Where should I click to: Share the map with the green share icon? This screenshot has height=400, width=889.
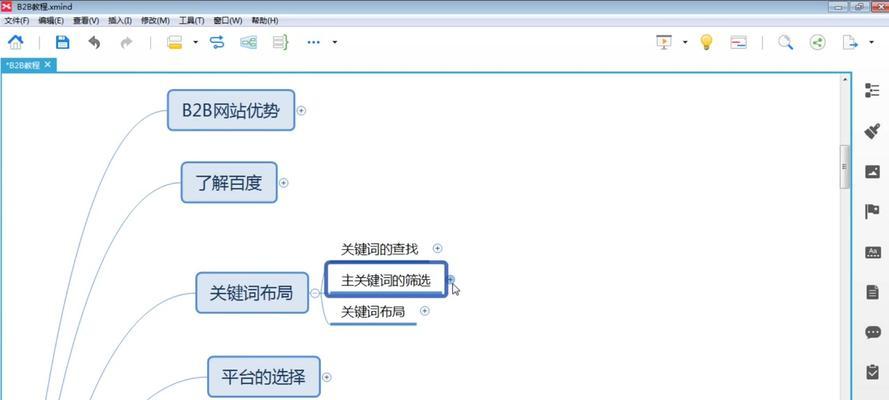tap(817, 42)
